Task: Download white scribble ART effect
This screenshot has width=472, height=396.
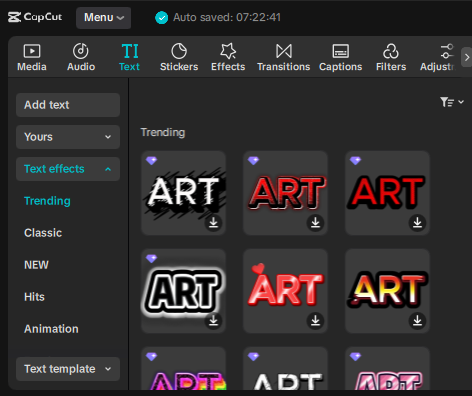Action: tap(213, 222)
